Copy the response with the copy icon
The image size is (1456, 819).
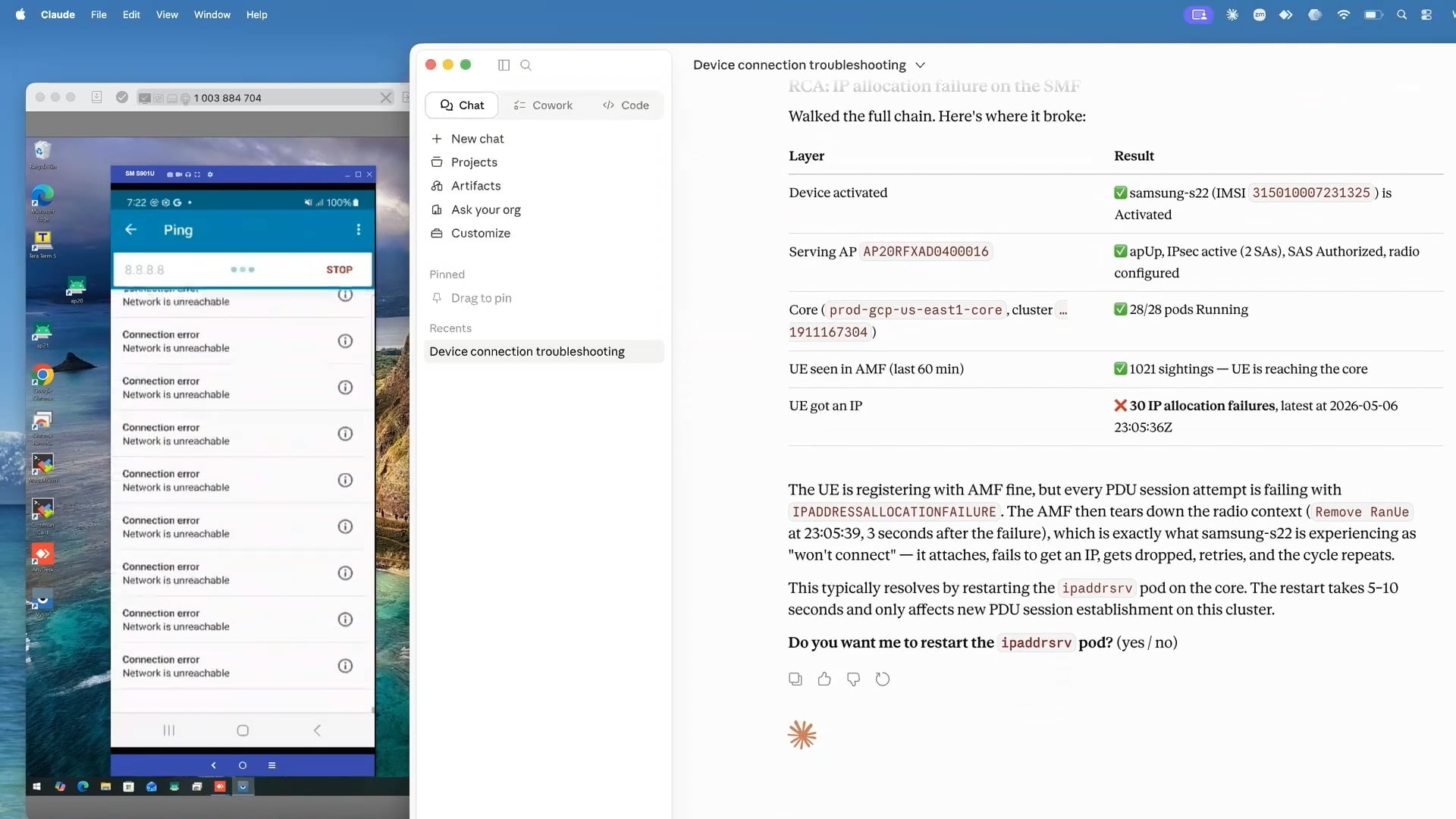[795, 679]
